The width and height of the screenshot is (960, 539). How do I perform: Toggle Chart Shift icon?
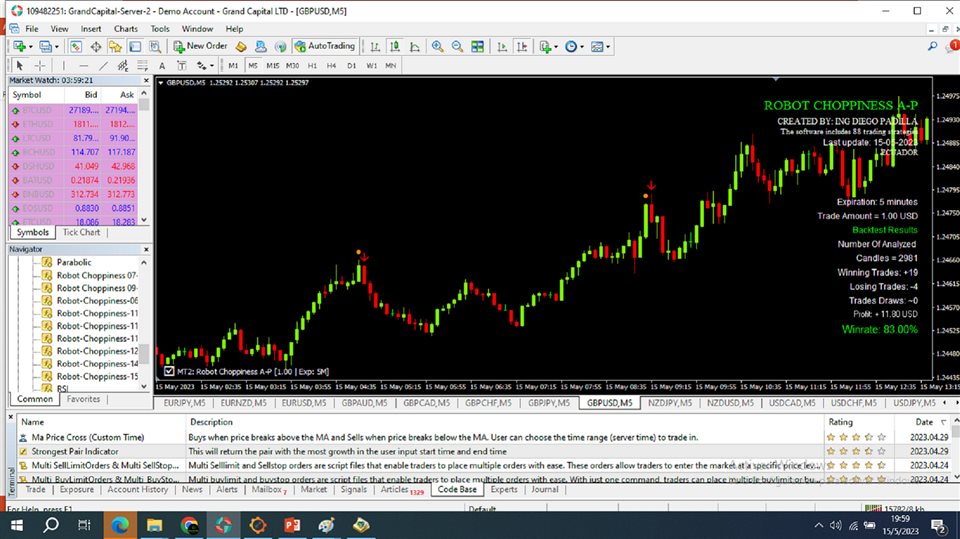coord(522,47)
